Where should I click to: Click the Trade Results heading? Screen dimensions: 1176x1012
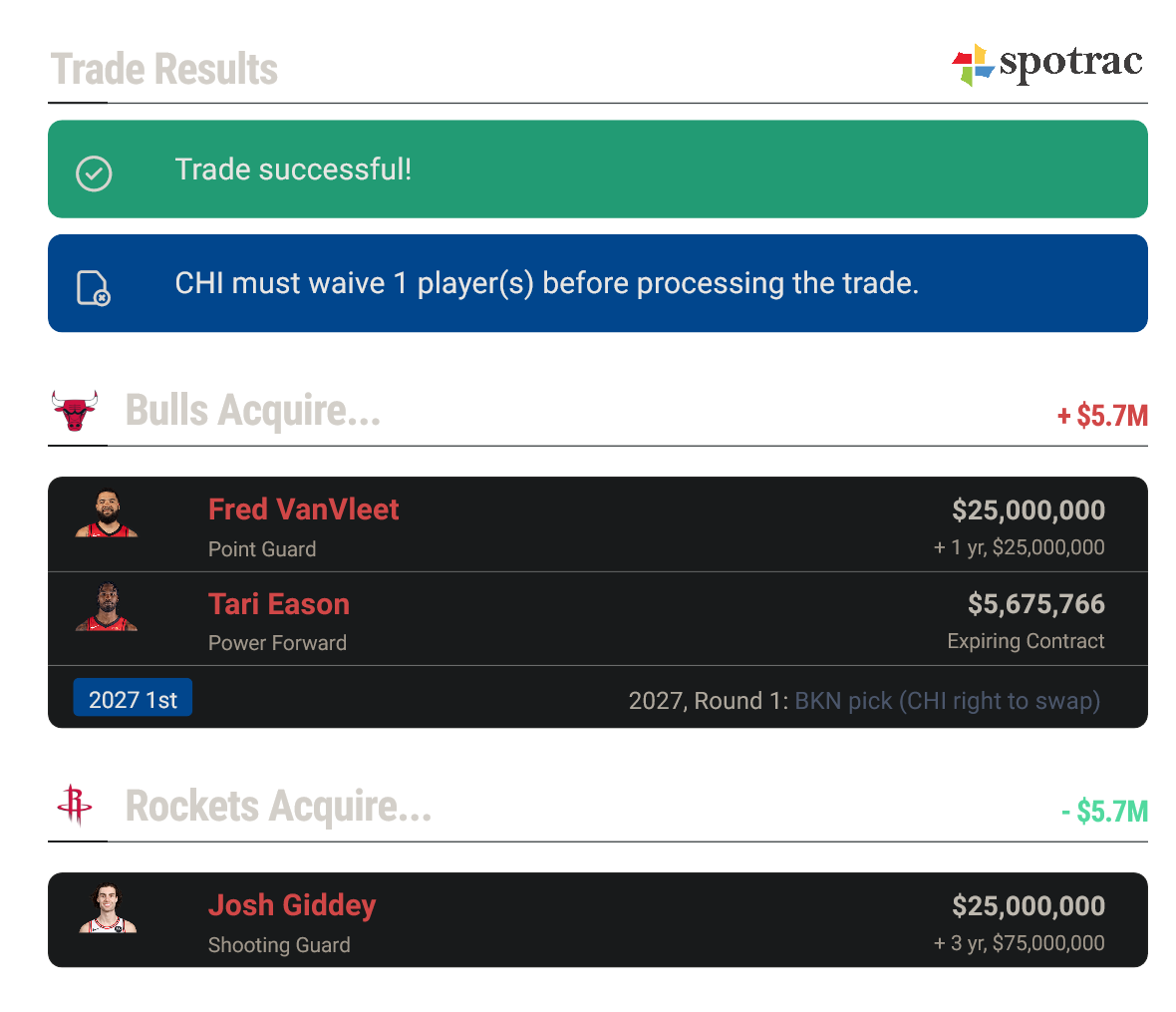pos(164,70)
